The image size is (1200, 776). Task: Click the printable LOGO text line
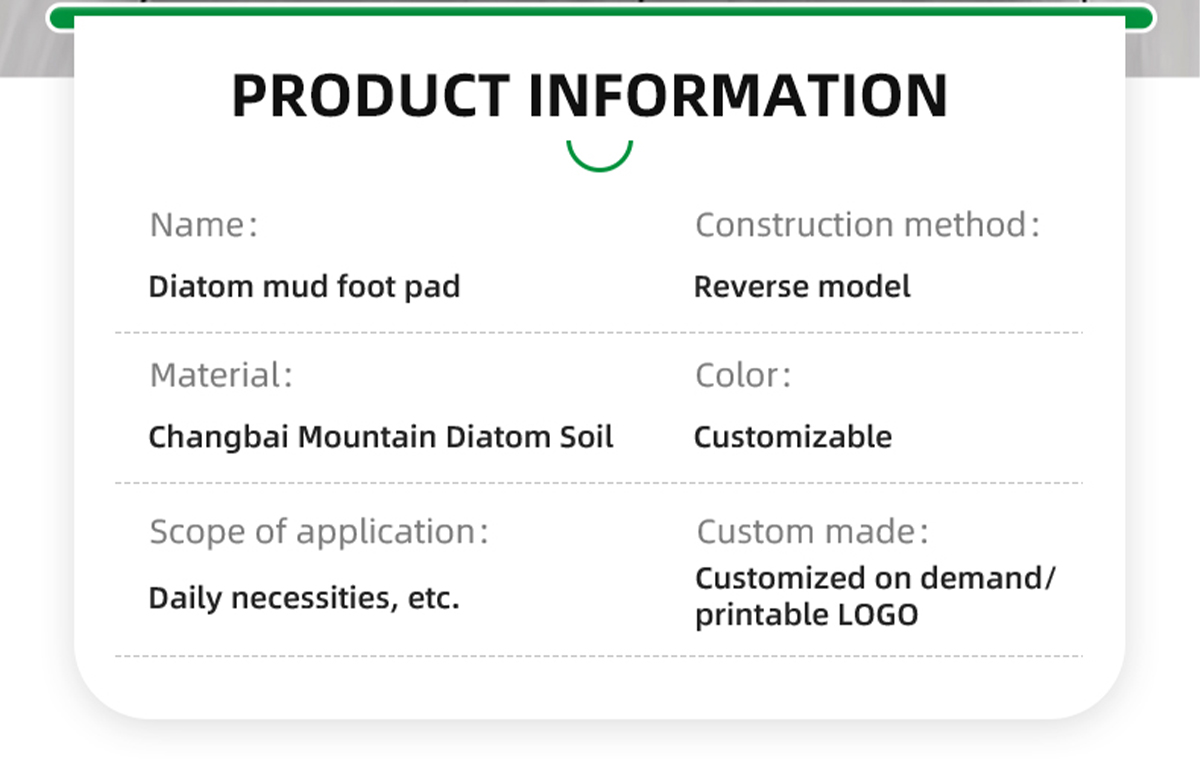click(806, 615)
